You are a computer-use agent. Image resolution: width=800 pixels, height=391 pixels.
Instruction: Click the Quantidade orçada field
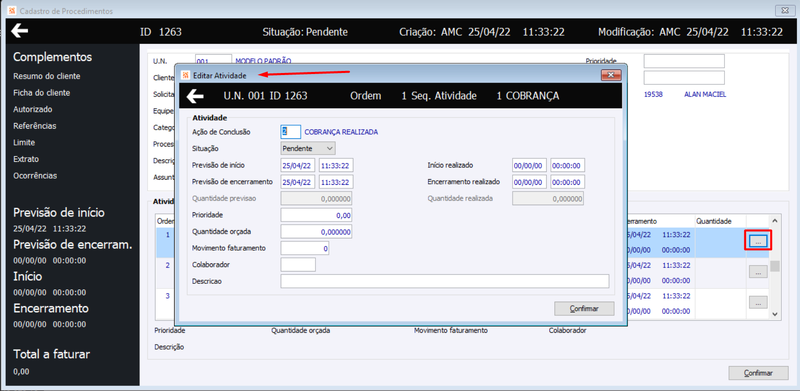(x=316, y=232)
